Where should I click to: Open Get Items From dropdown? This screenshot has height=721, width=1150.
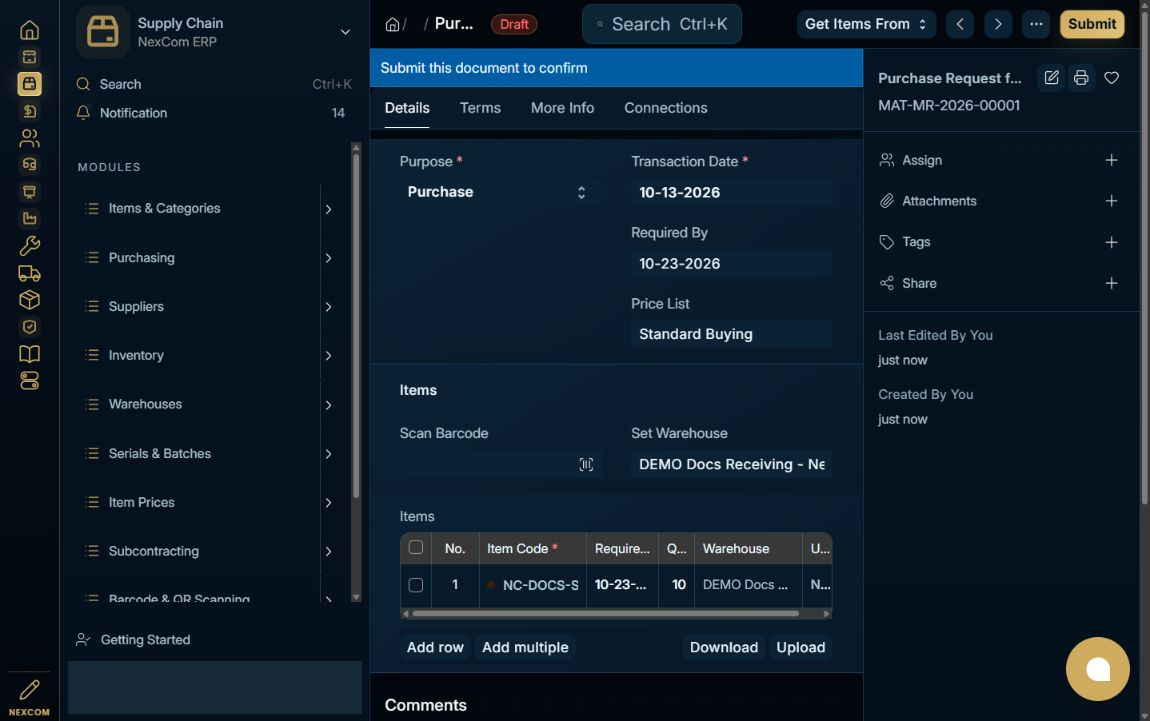(866, 24)
